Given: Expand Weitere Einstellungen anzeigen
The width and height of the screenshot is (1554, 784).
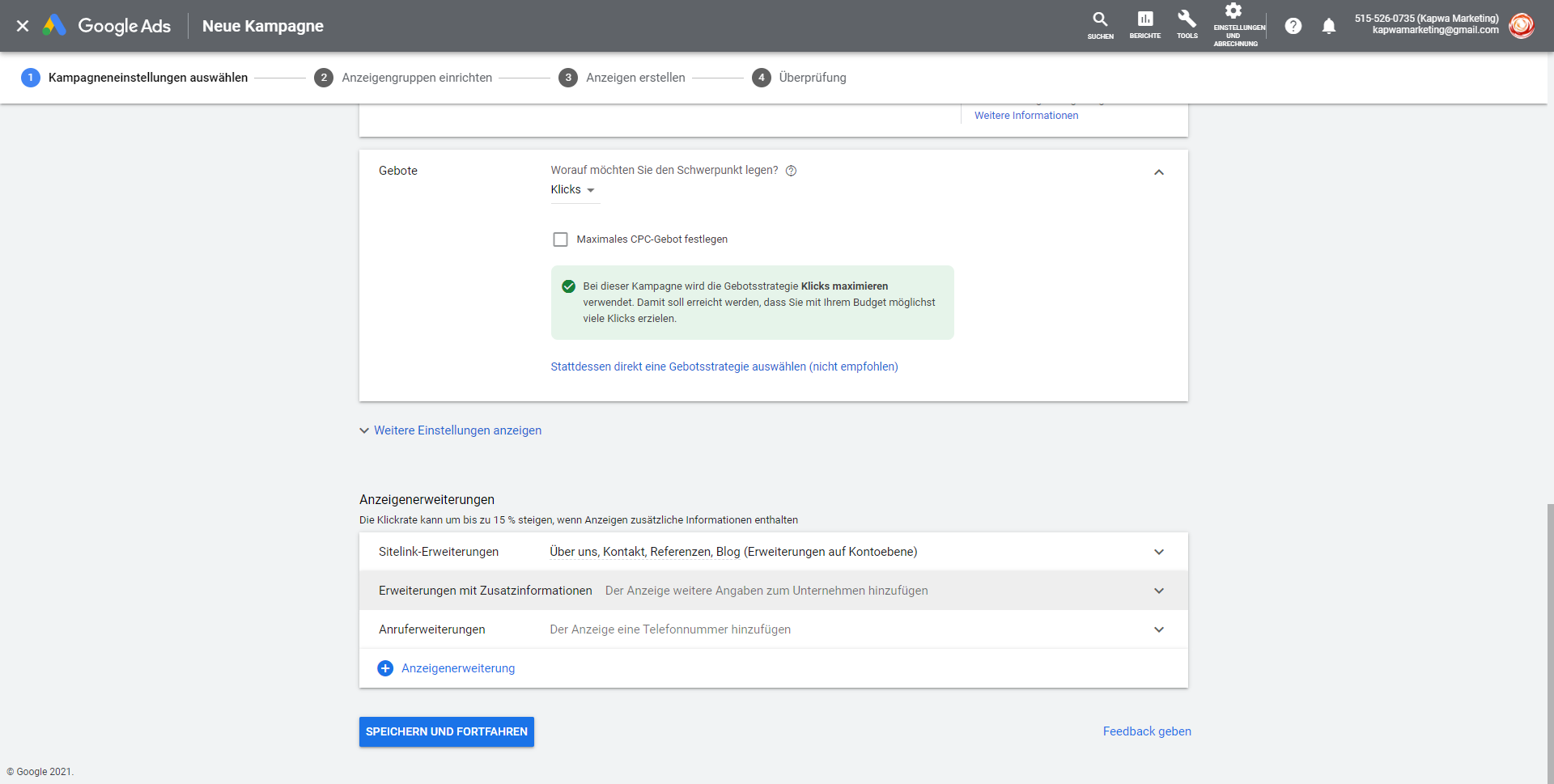Looking at the screenshot, I should pyautogui.click(x=450, y=430).
